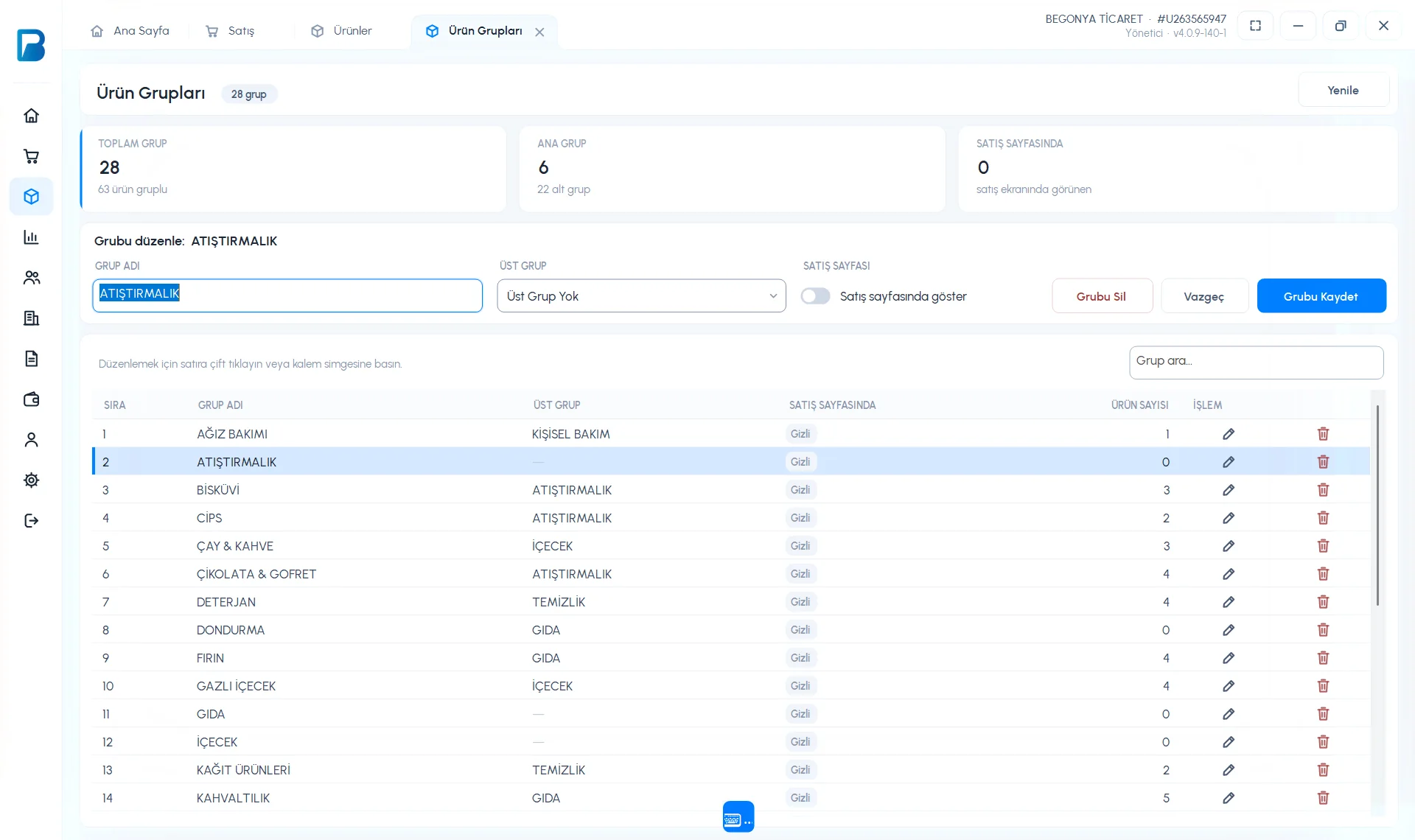Viewport: 1415px width, 840px height.
Task: Edit the DETERJAN group with pencil icon
Action: [1229, 602]
